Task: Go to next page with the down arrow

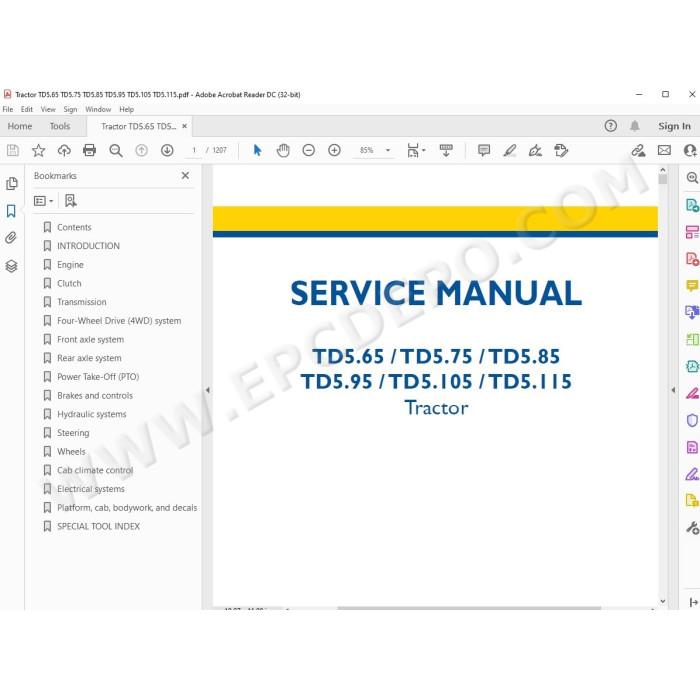Action: tap(167, 150)
